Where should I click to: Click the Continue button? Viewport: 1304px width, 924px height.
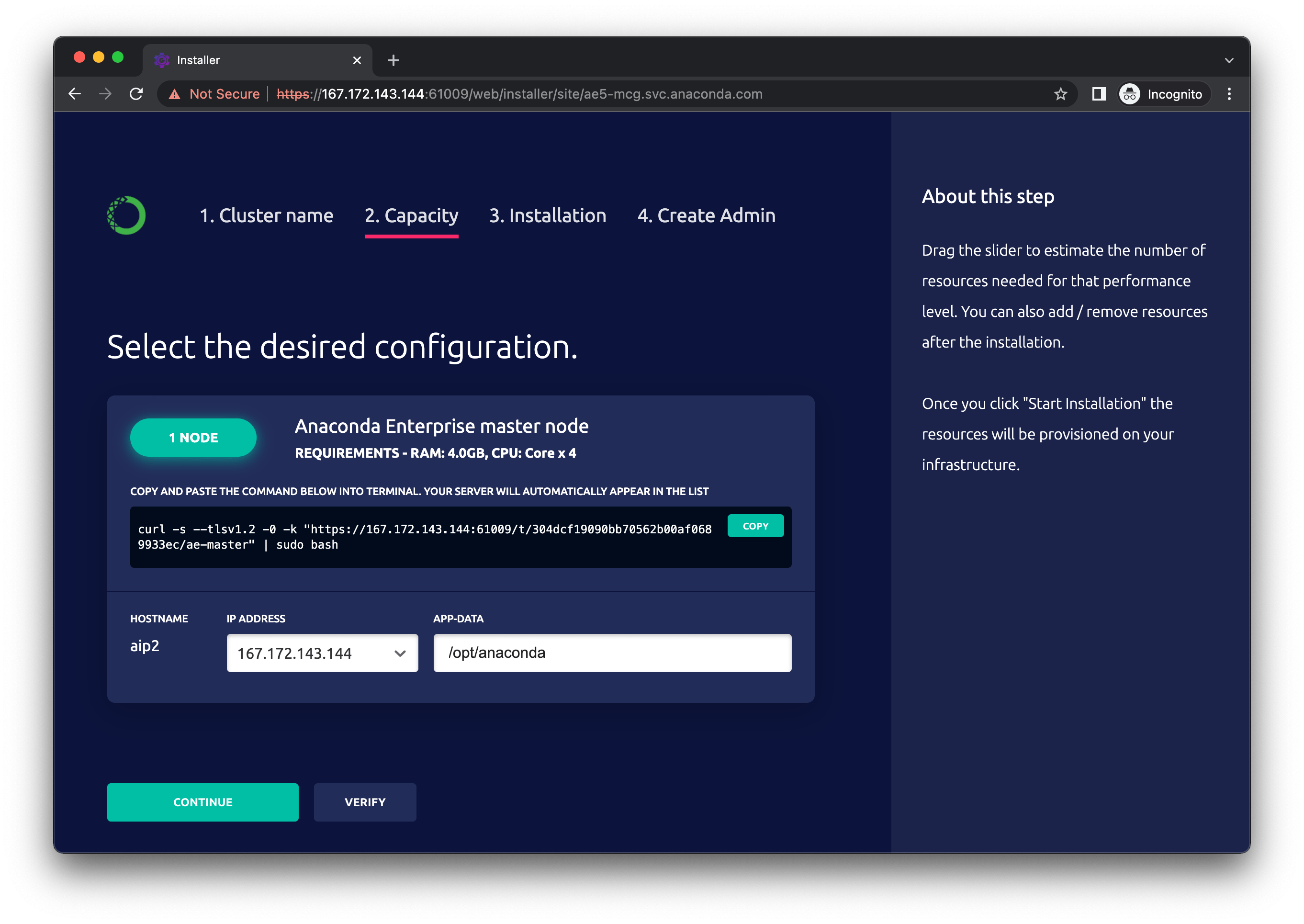[202, 802]
